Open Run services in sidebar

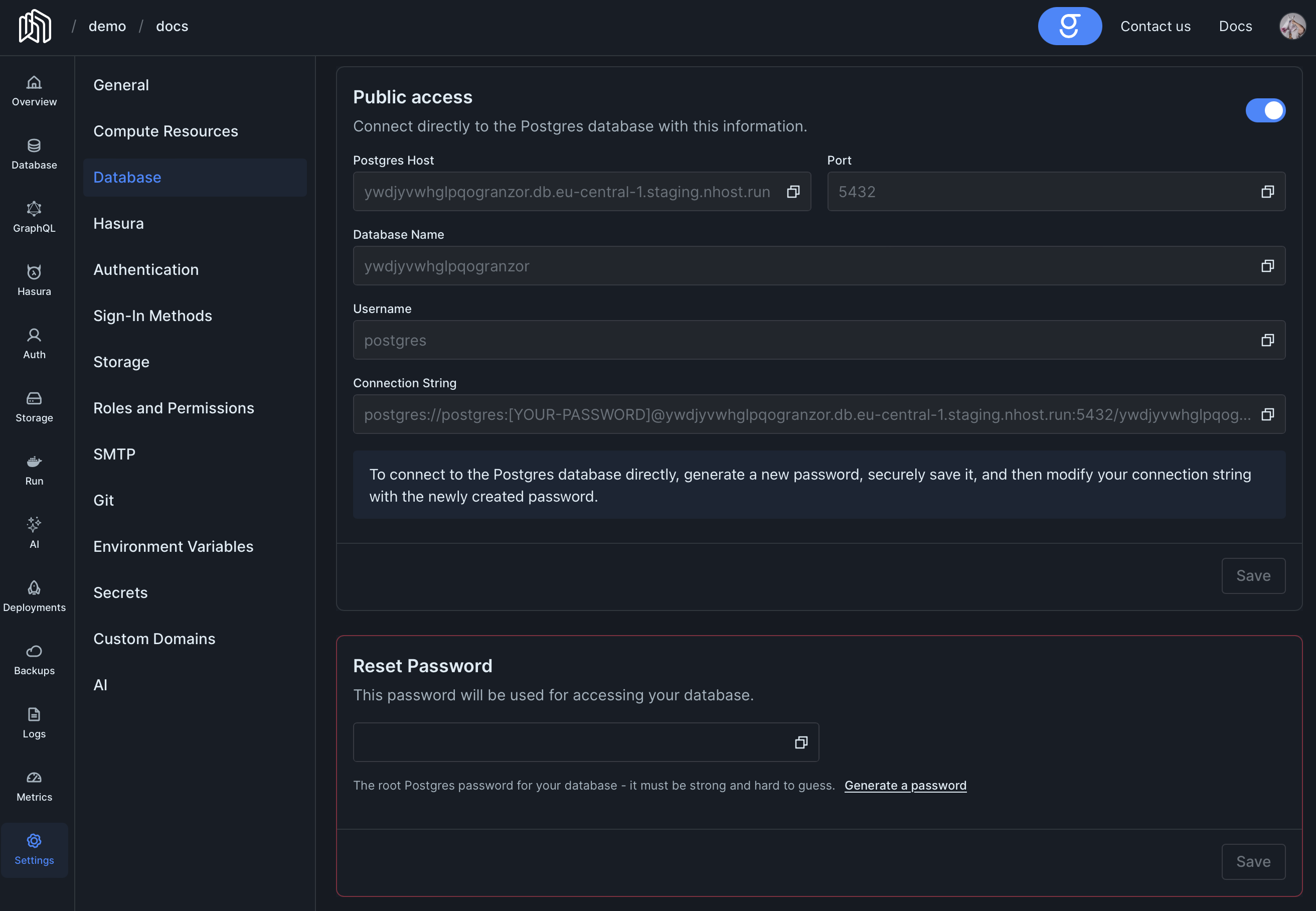pos(34,471)
